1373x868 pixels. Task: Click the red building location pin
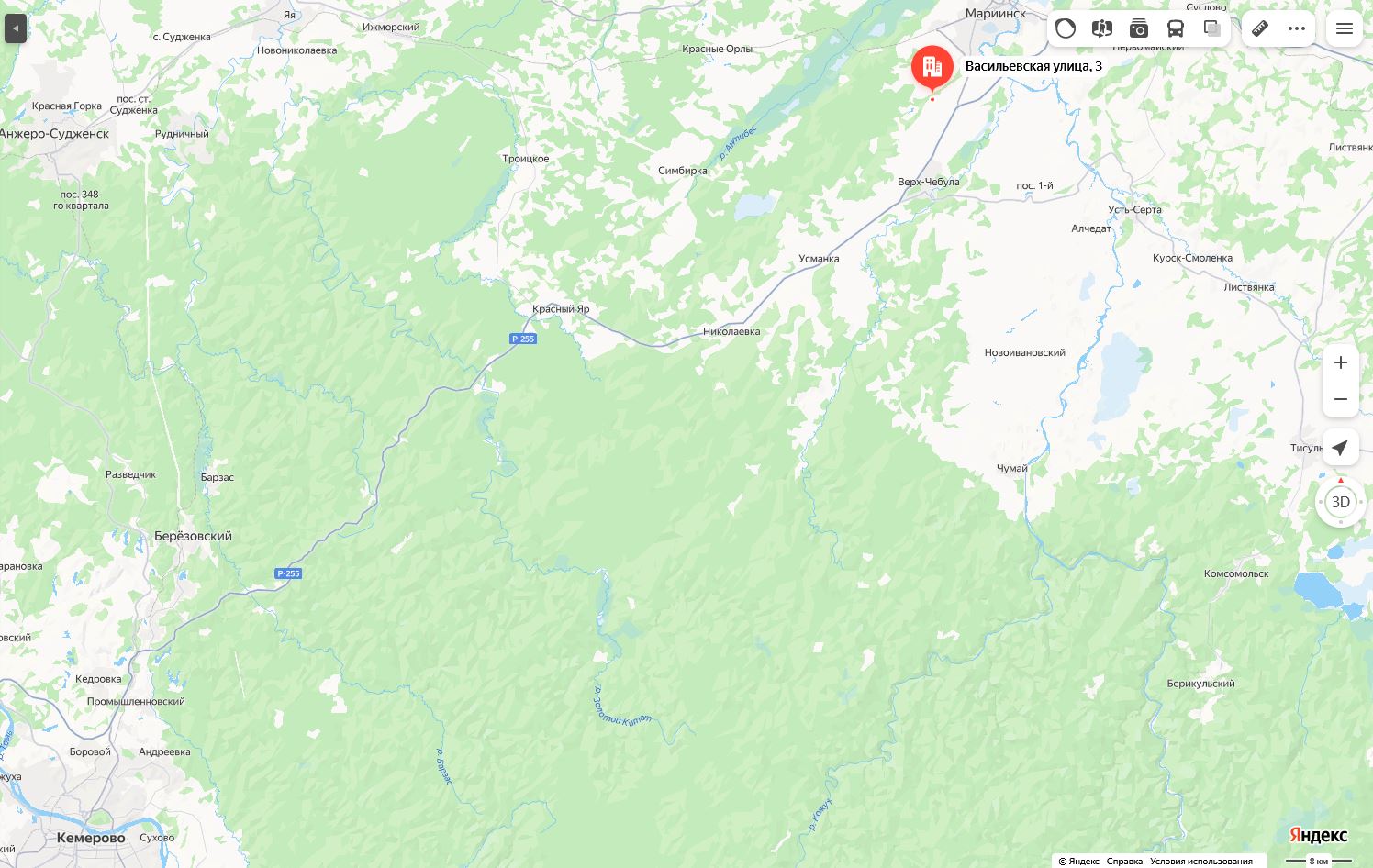coord(932,69)
